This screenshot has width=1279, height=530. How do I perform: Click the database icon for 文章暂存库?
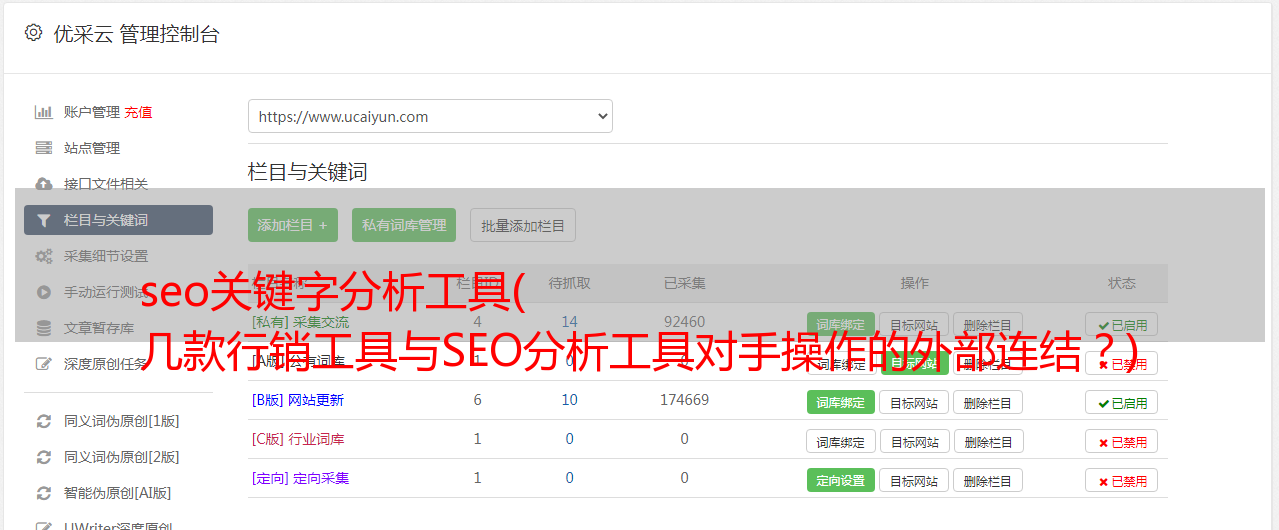click(44, 328)
